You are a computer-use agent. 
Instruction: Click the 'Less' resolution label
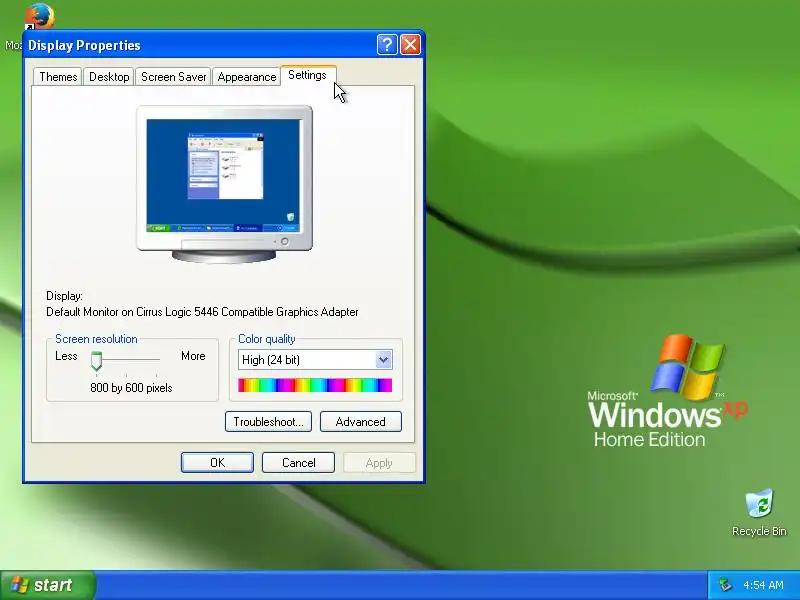pos(66,356)
